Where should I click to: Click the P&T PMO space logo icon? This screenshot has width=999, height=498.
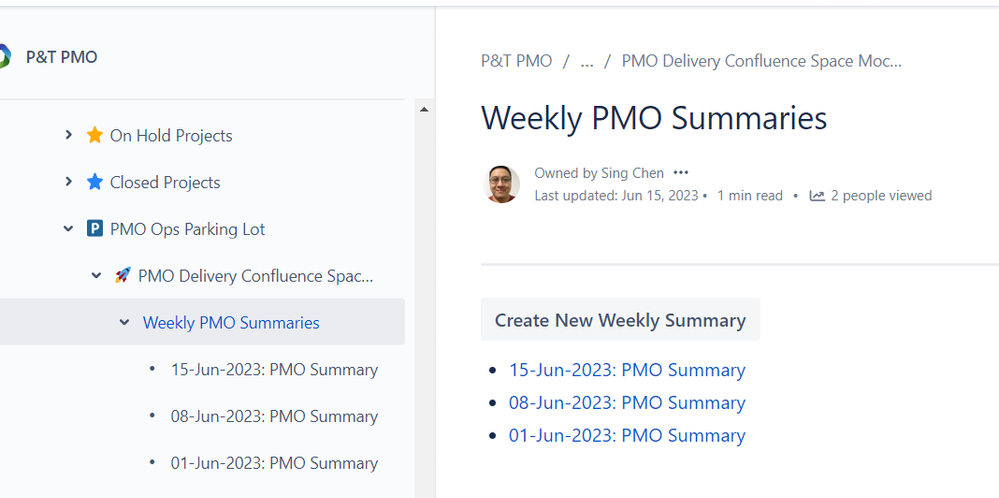tap(4, 57)
